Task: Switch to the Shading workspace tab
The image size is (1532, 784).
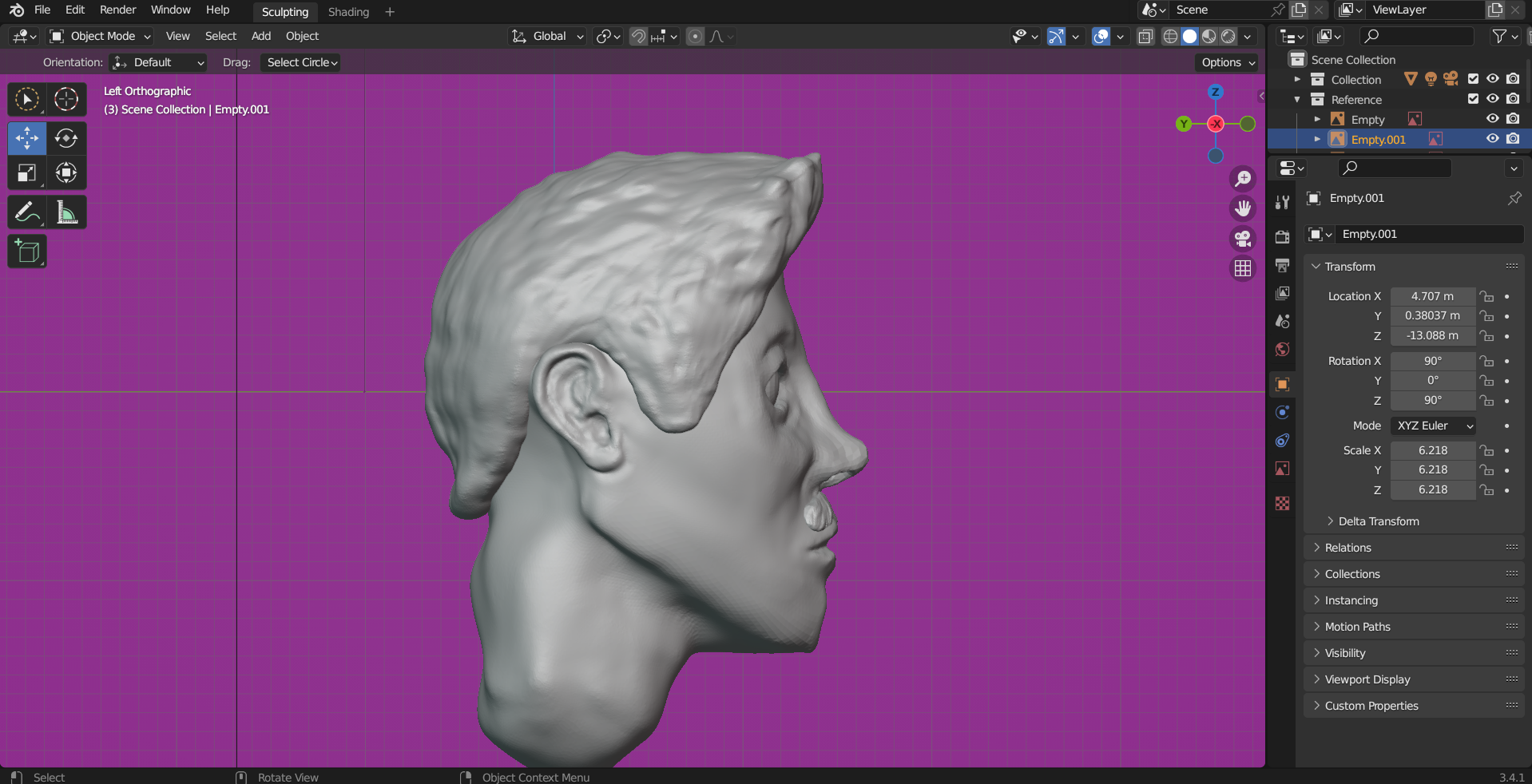Action: 348,12
